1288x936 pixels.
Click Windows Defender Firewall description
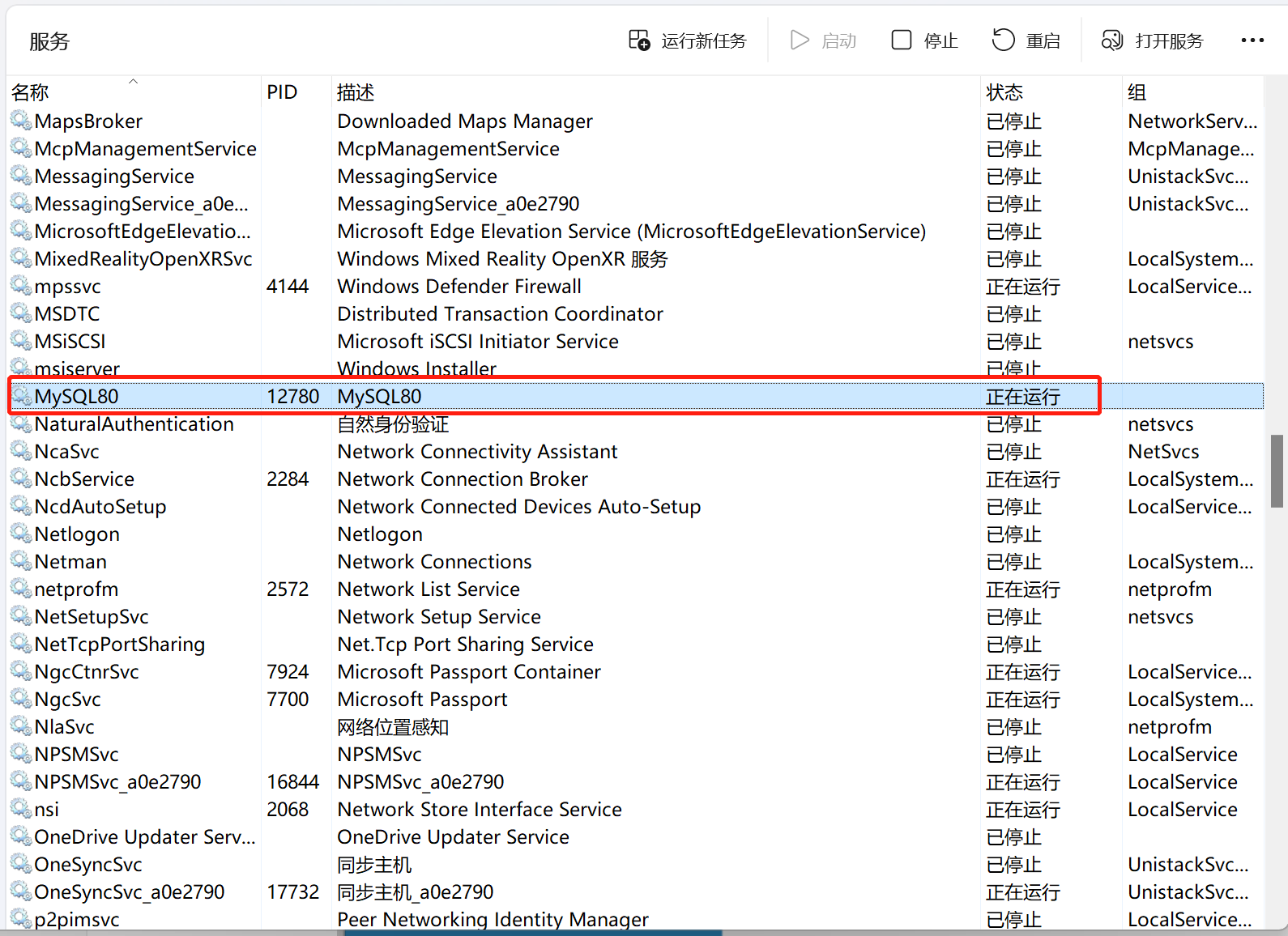coord(459,286)
